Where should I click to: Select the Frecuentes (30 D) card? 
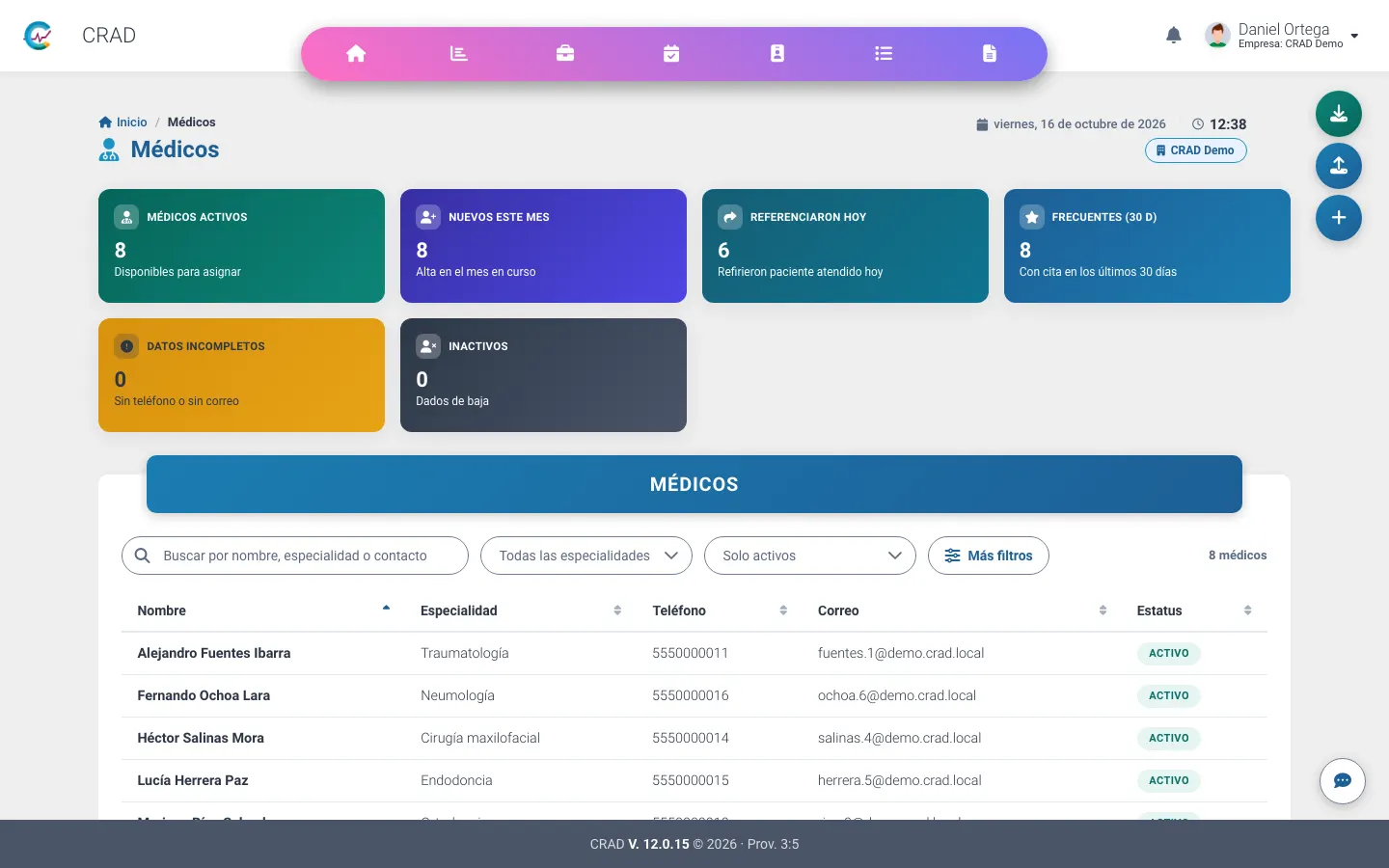(1147, 246)
